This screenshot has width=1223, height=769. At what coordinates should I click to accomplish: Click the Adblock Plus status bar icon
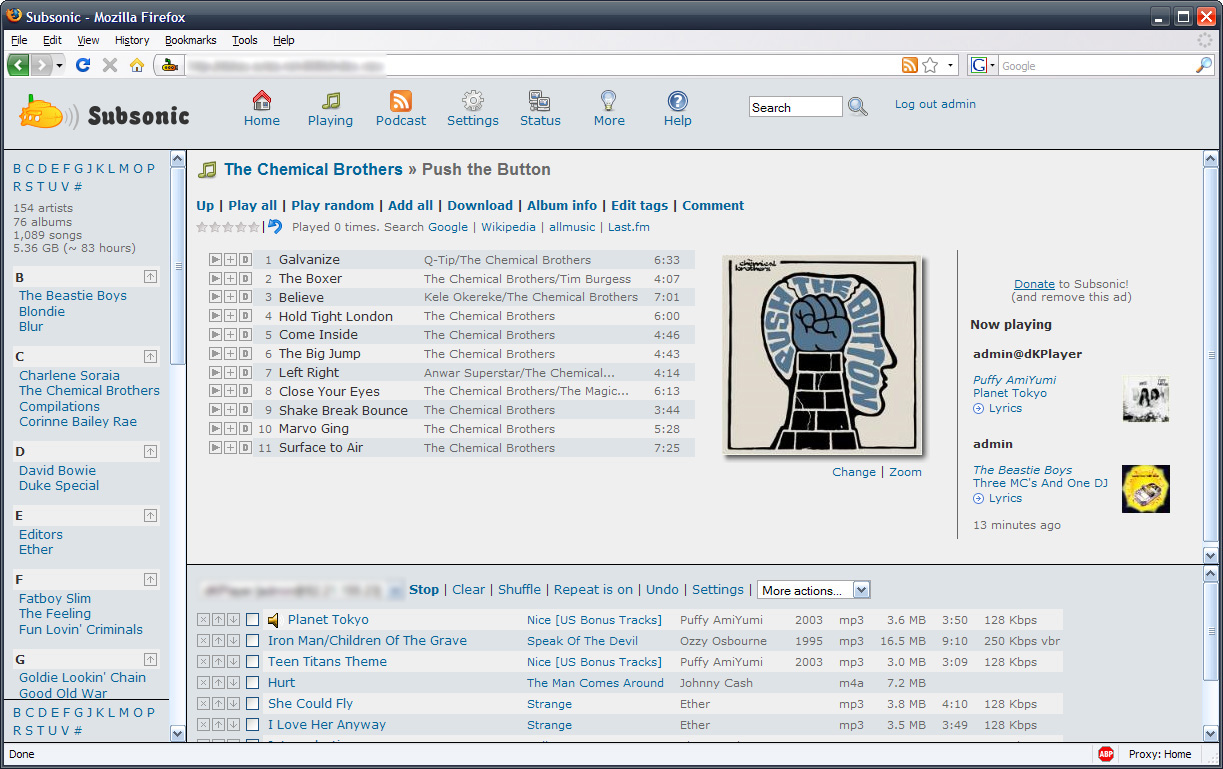[x=1106, y=754]
